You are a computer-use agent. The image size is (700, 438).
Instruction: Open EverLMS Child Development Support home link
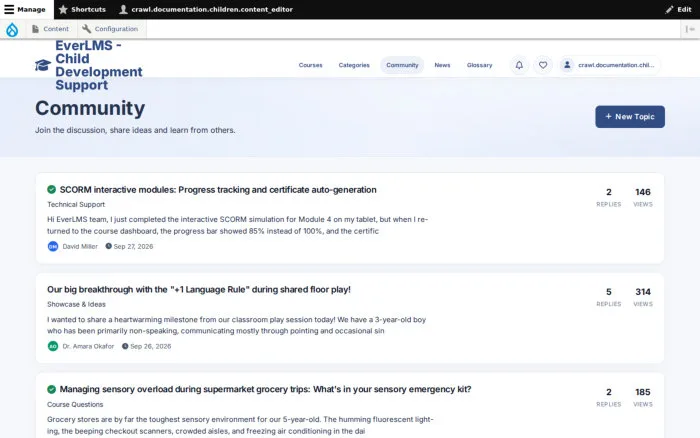click(99, 65)
